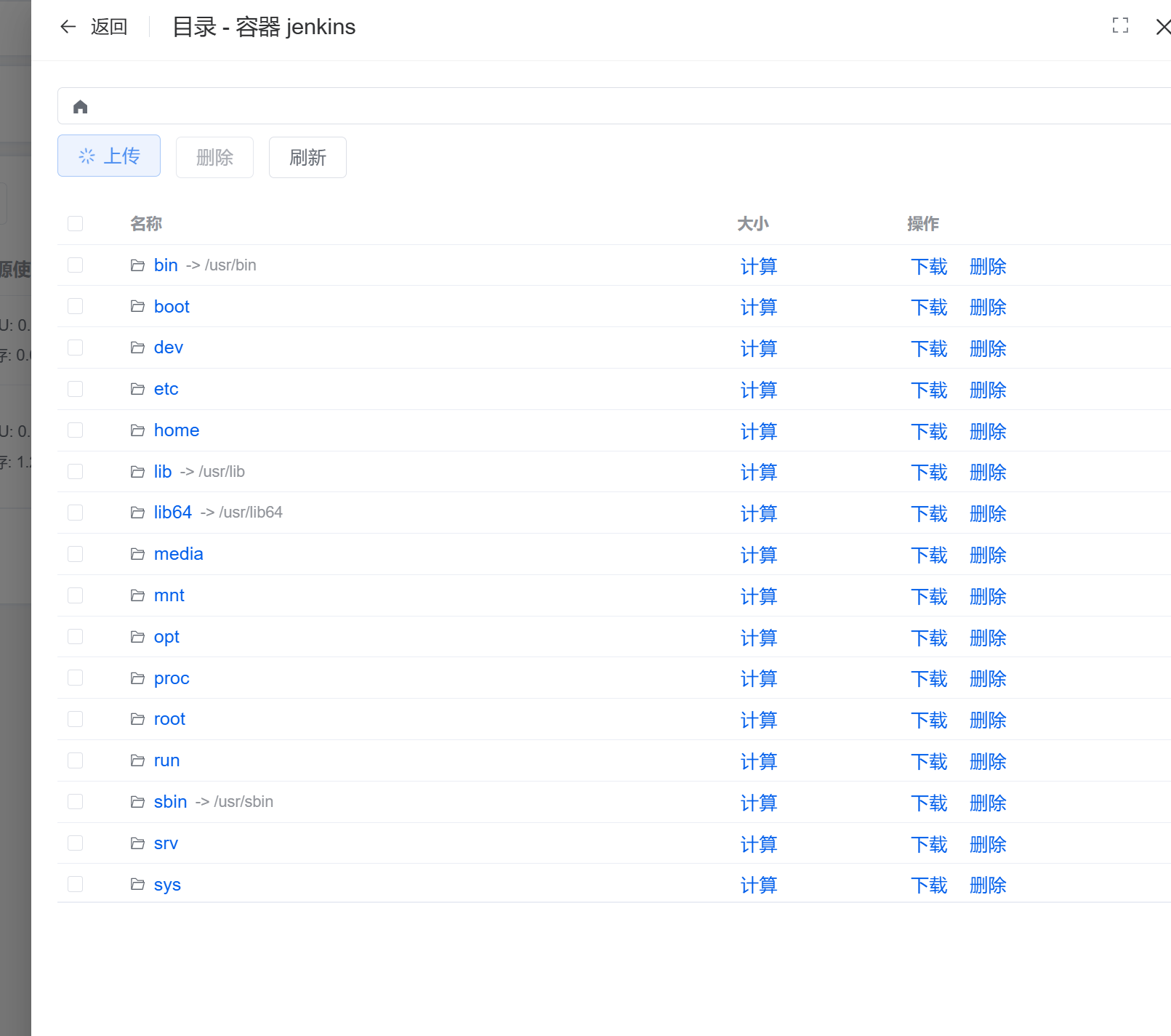Delete the srv folder via row action
The image size is (1171, 1036).
[x=988, y=845]
